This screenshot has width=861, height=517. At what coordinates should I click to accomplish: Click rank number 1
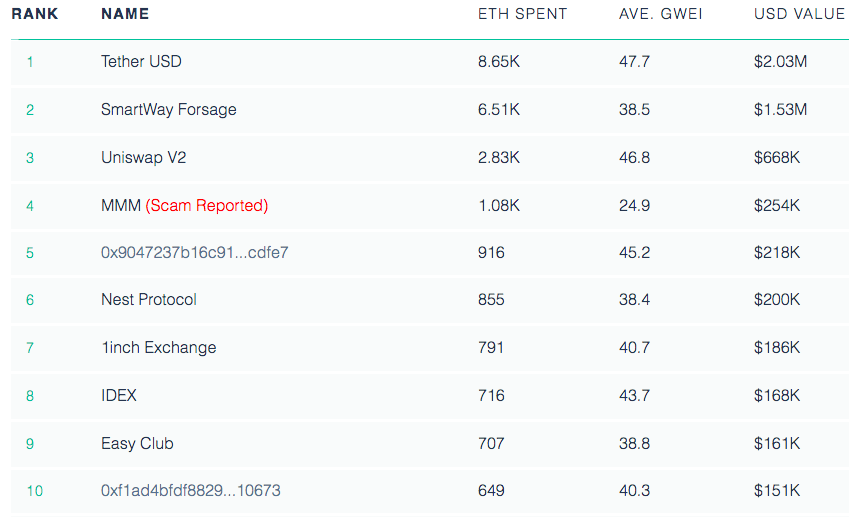coord(30,62)
